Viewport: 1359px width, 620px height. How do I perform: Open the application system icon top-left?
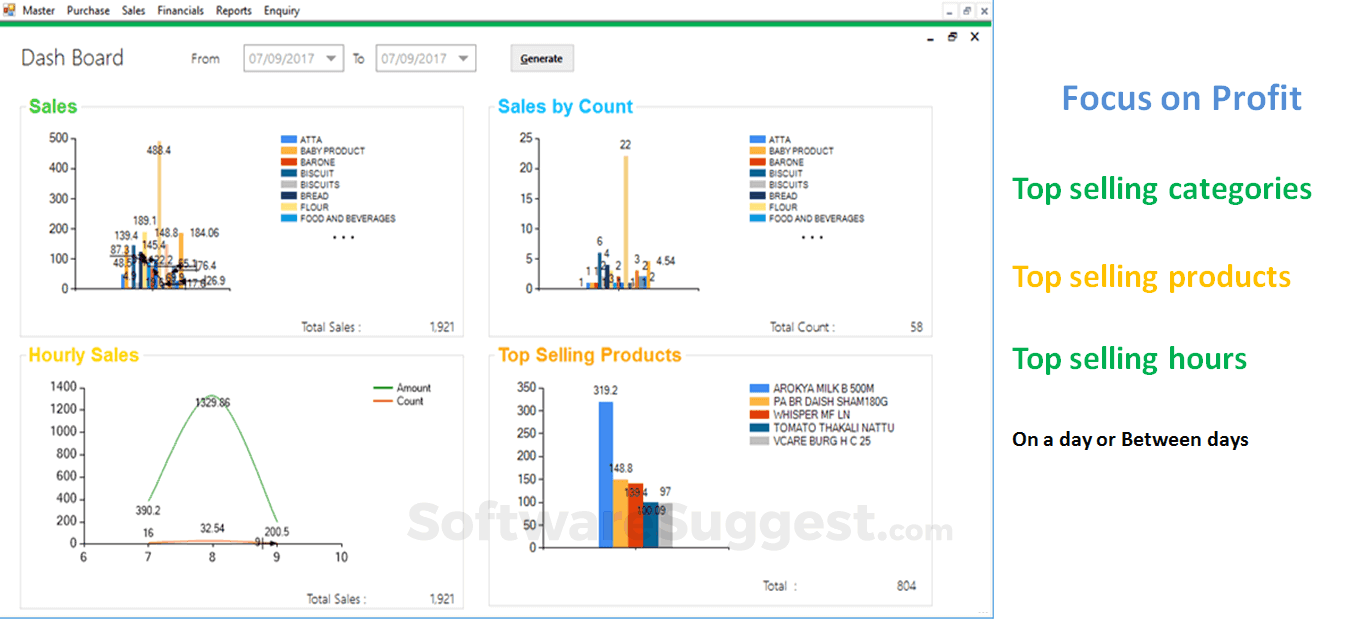pos(10,10)
